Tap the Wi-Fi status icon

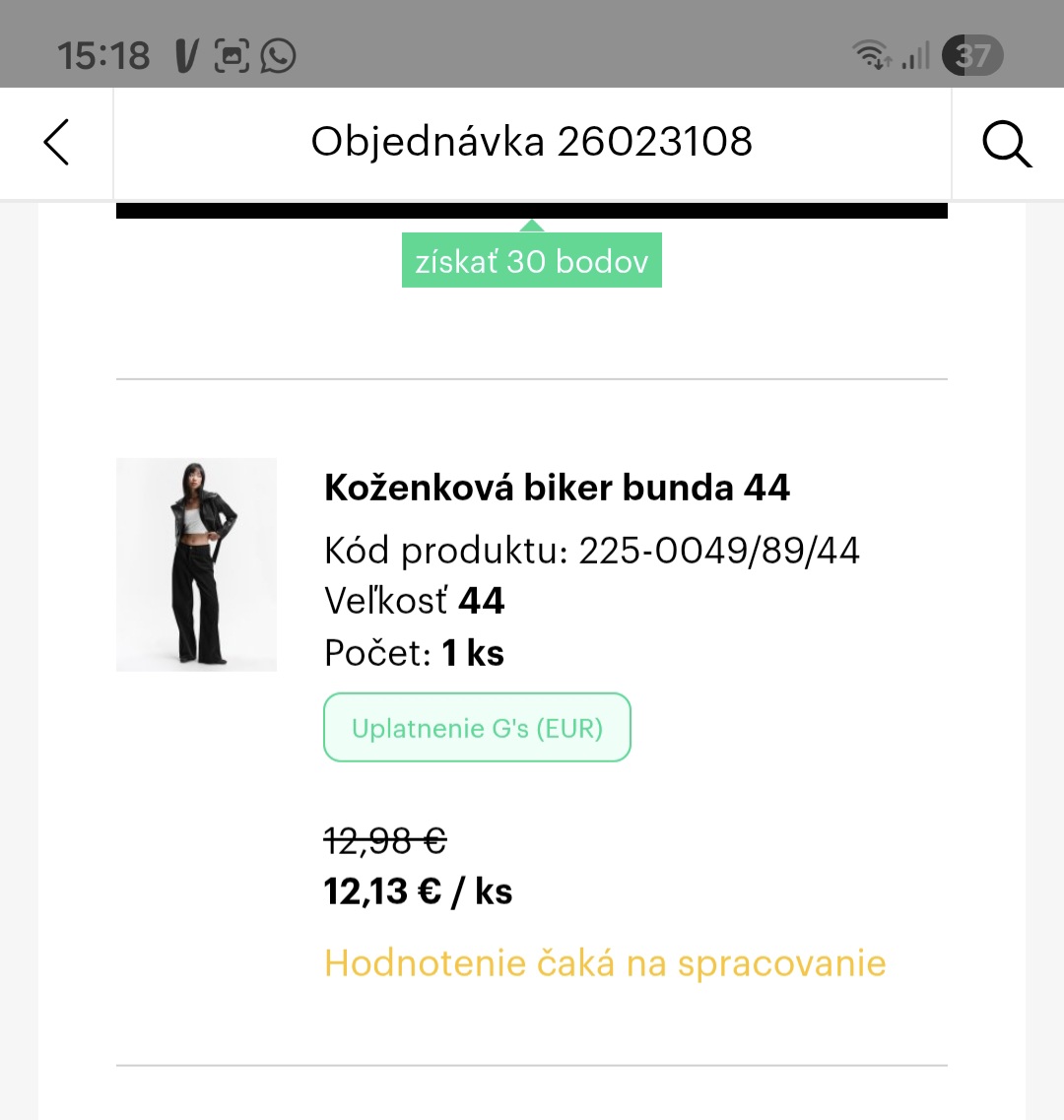coord(872,55)
